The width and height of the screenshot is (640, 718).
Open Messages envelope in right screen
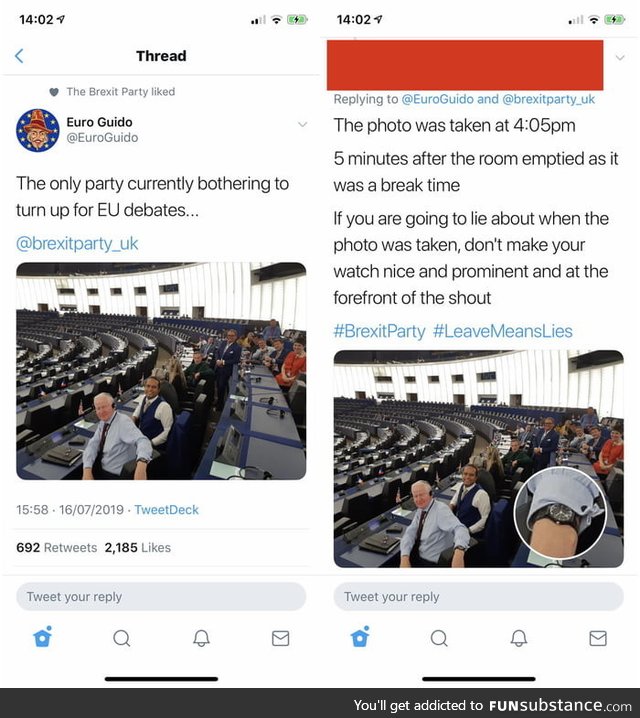[598, 638]
